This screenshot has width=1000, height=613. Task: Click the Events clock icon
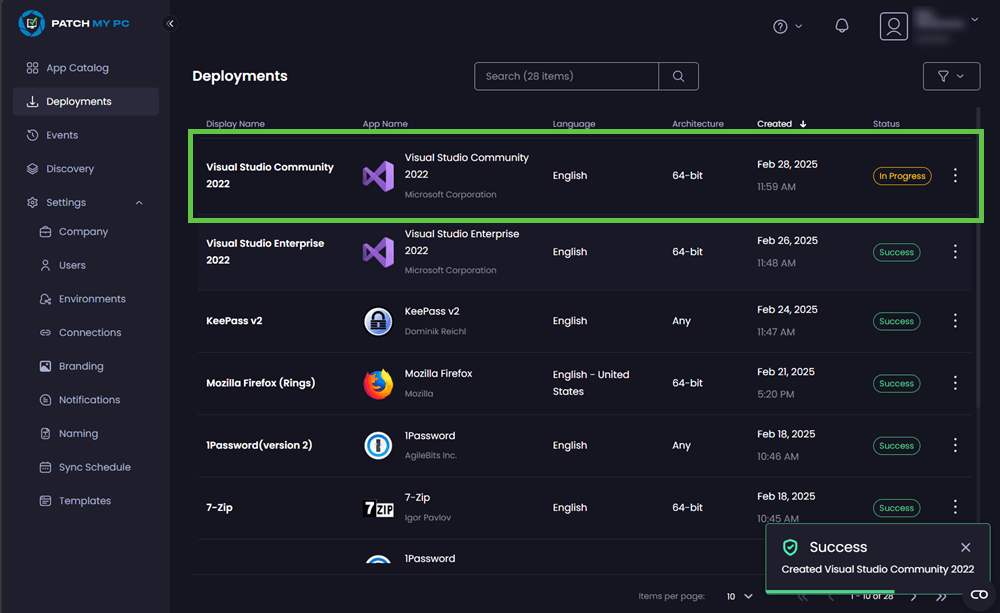[33, 135]
